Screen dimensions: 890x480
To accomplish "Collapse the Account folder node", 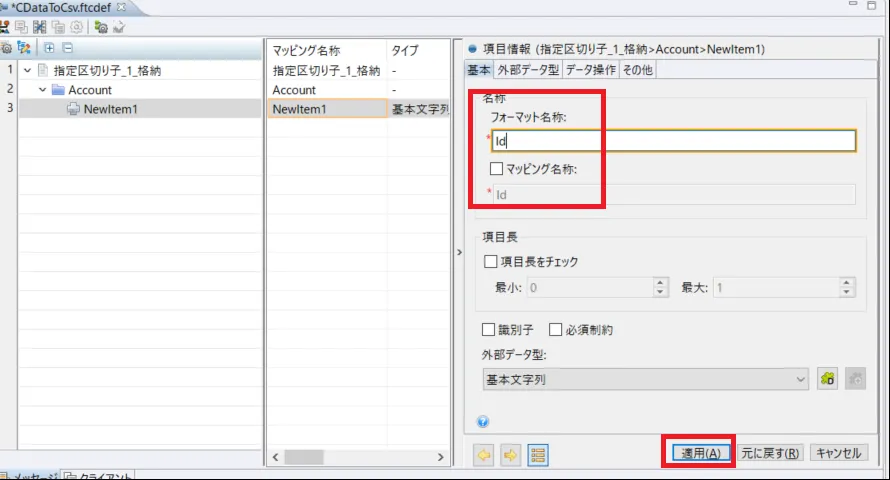I will (x=42, y=90).
